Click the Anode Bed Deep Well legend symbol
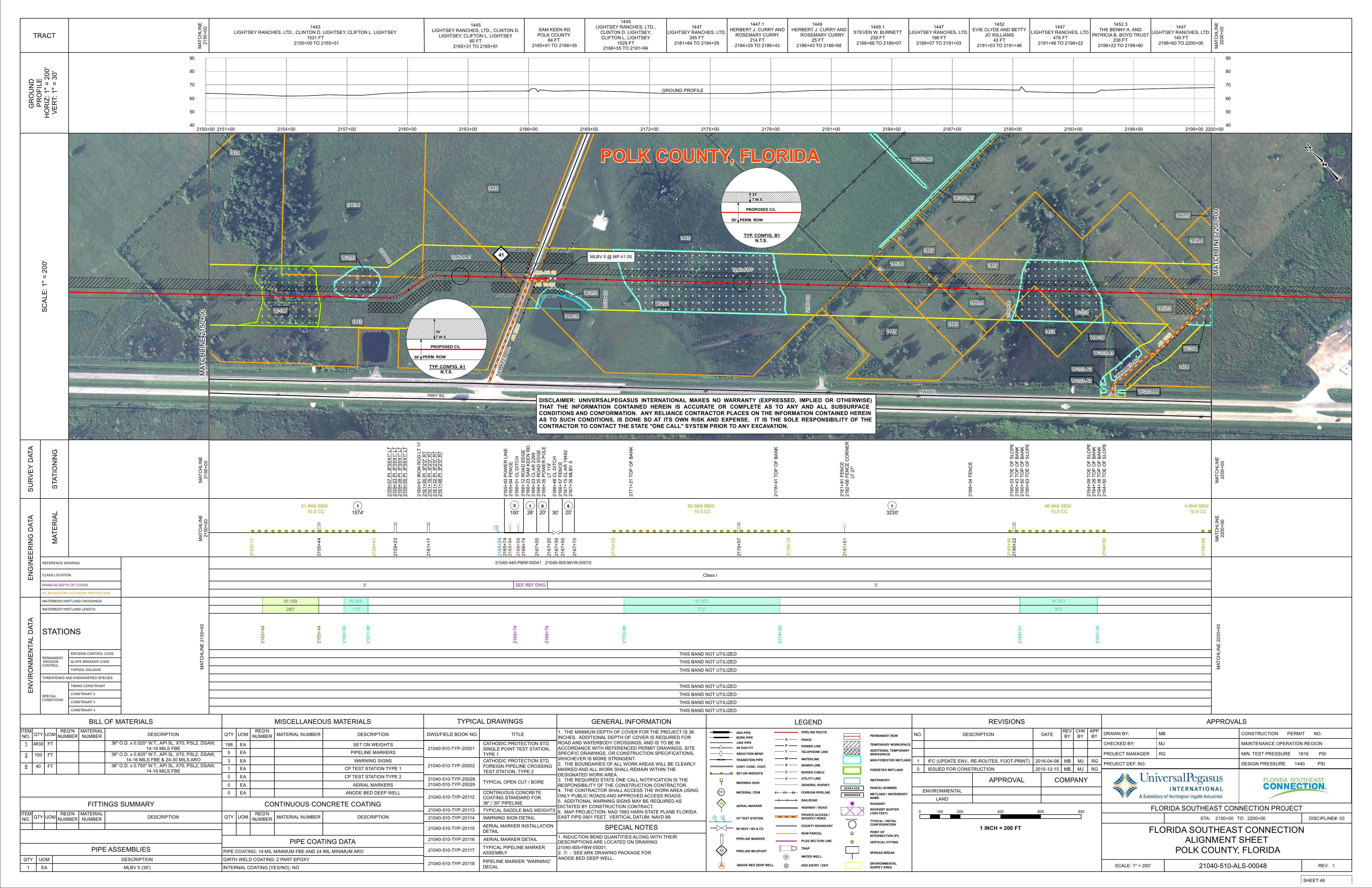The height and width of the screenshot is (888, 1372). (721, 865)
